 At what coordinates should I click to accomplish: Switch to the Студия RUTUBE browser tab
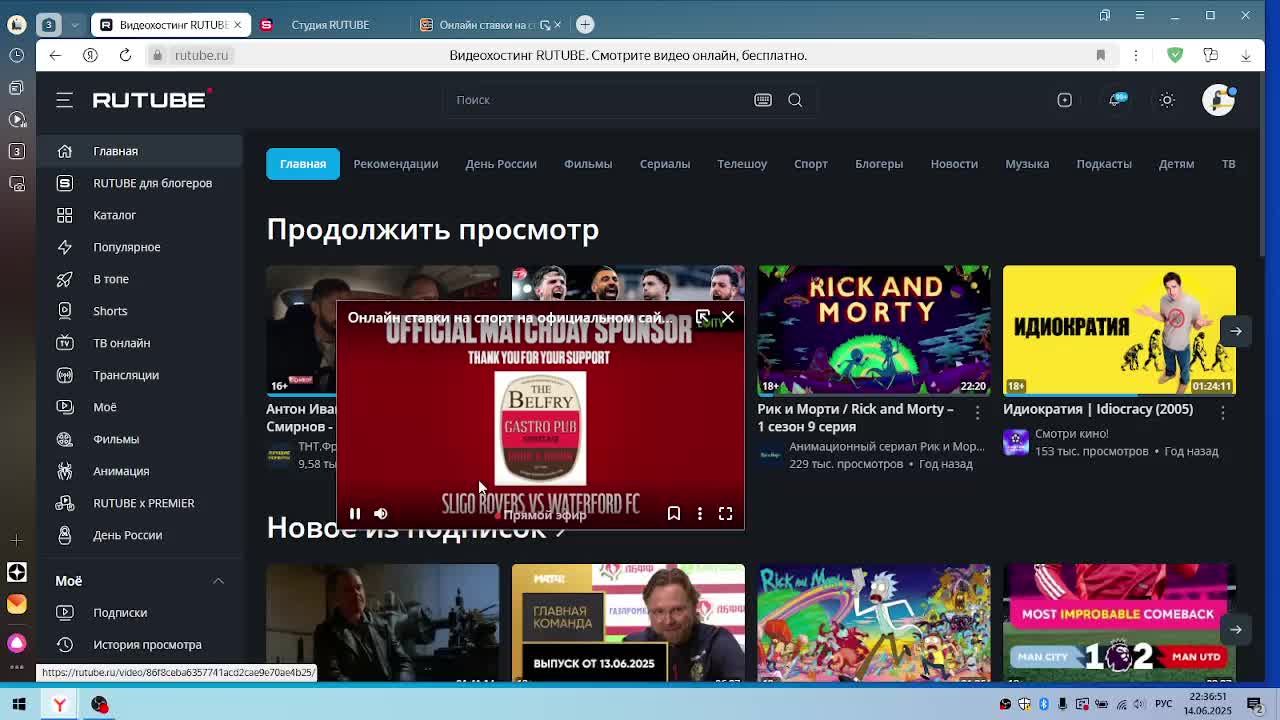click(x=330, y=24)
